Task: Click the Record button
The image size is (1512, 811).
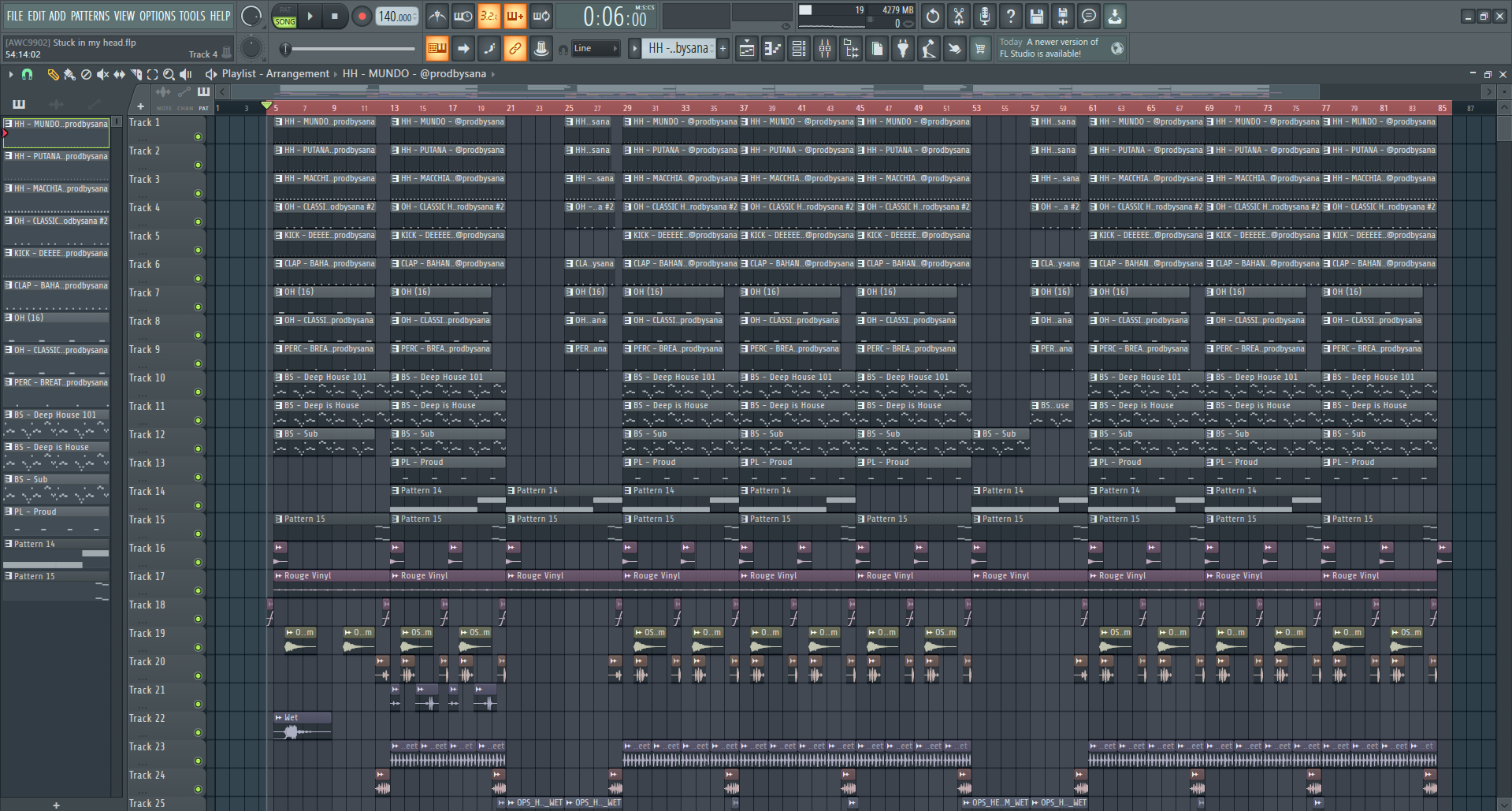Action: [362, 16]
